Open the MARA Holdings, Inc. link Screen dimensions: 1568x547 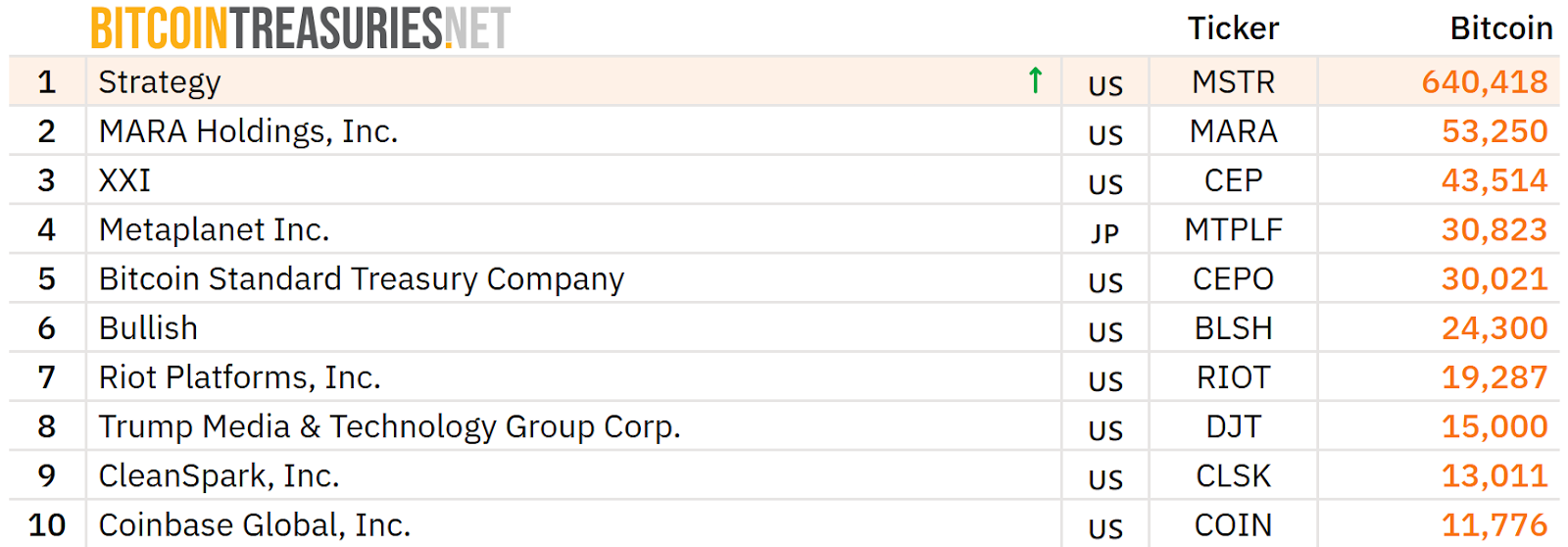pos(248,131)
